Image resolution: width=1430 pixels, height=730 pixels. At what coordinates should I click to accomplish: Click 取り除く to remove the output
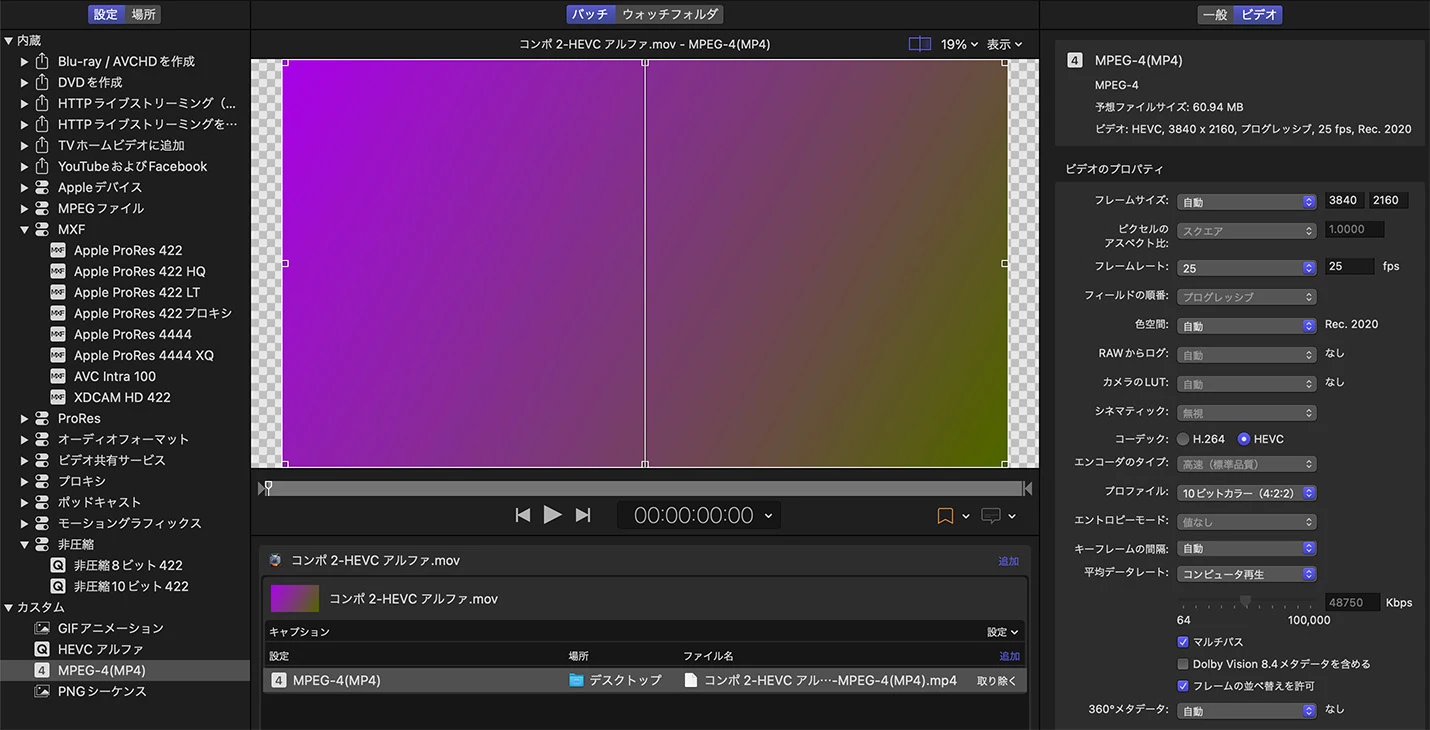tap(996, 680)
